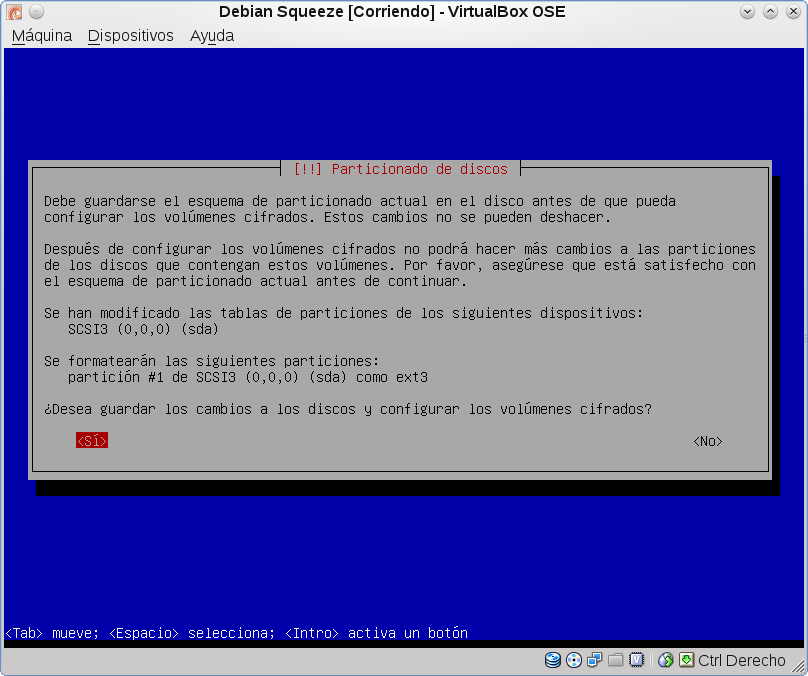The image size is (808, 676).
Task: Minimize the VirtualBox window
Action: [x=747, y=11]
